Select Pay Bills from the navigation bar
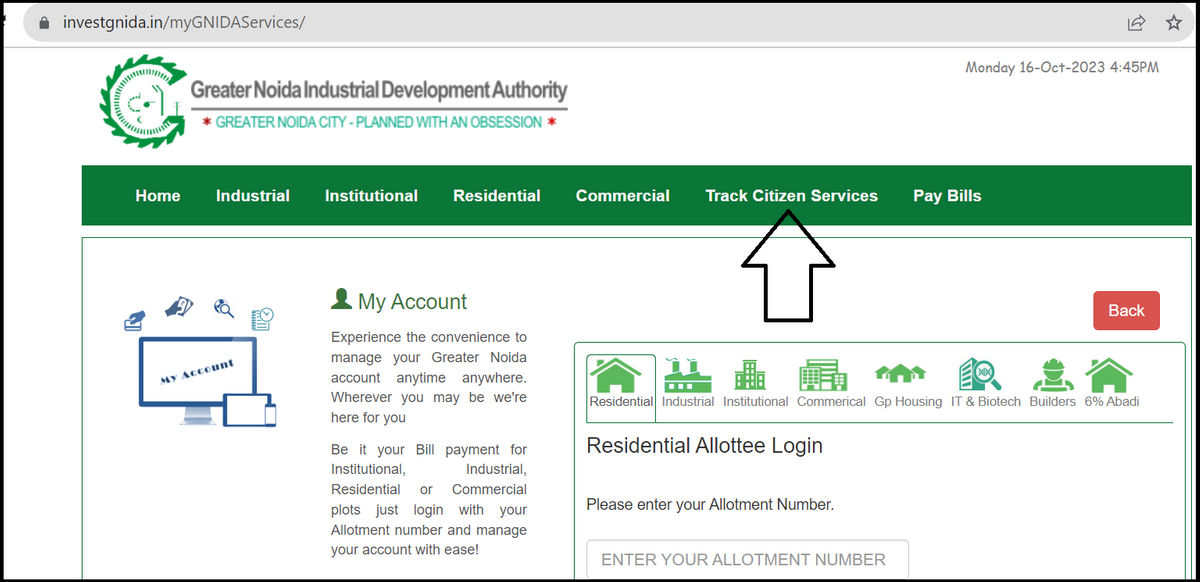This screenshot has width=1200, height=582. click(x=947, y=195)
